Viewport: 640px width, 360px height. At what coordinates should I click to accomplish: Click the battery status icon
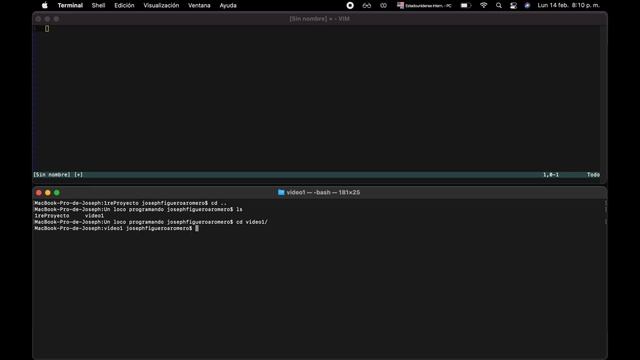point(466,5)
